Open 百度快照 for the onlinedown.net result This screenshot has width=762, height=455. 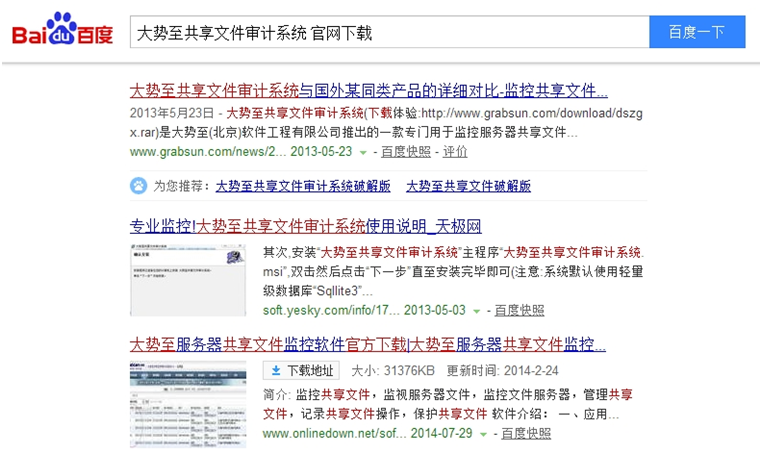(x=525, y=434)
